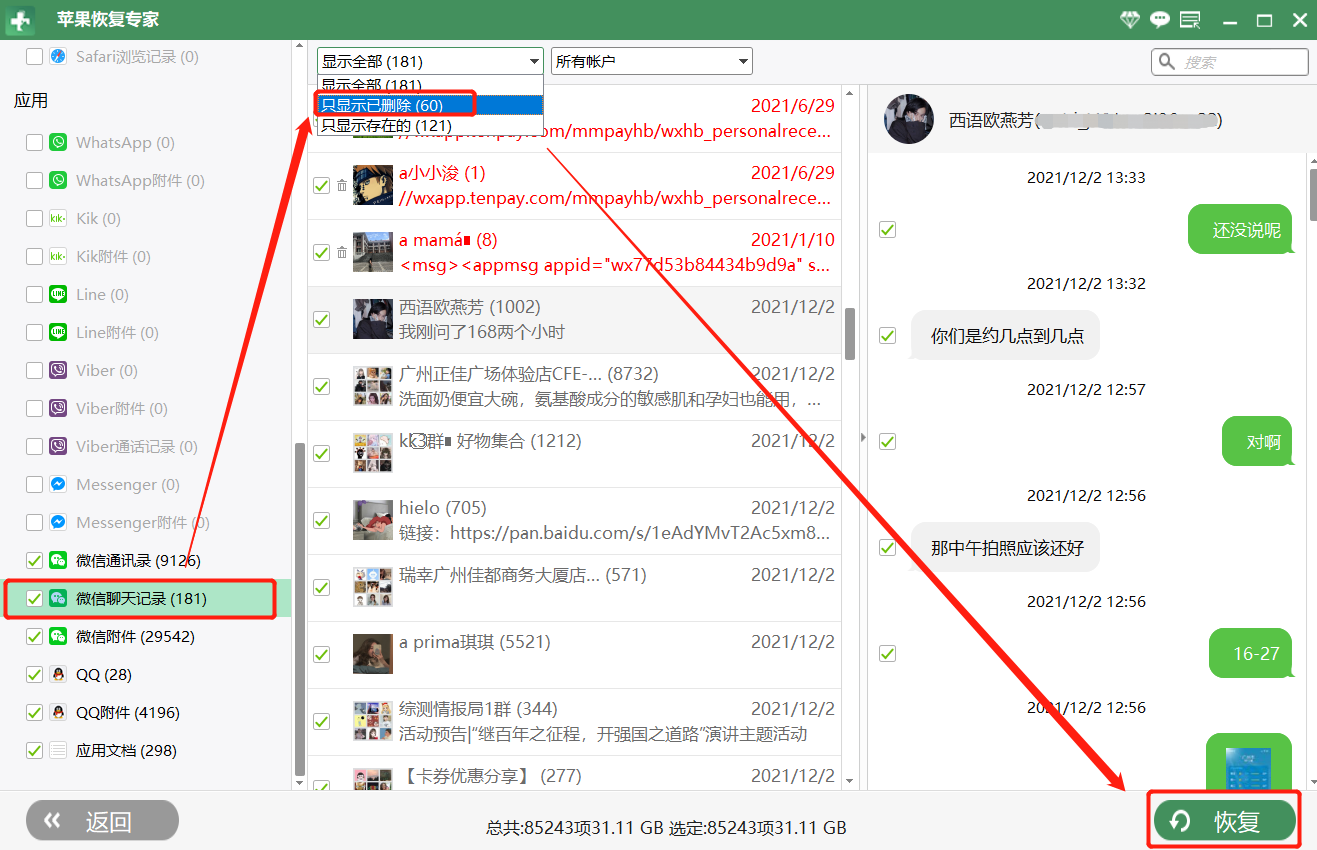1317x850 pixels.
Task: Collapse preview pane with the splitter arrow
Action: point(863,437)
